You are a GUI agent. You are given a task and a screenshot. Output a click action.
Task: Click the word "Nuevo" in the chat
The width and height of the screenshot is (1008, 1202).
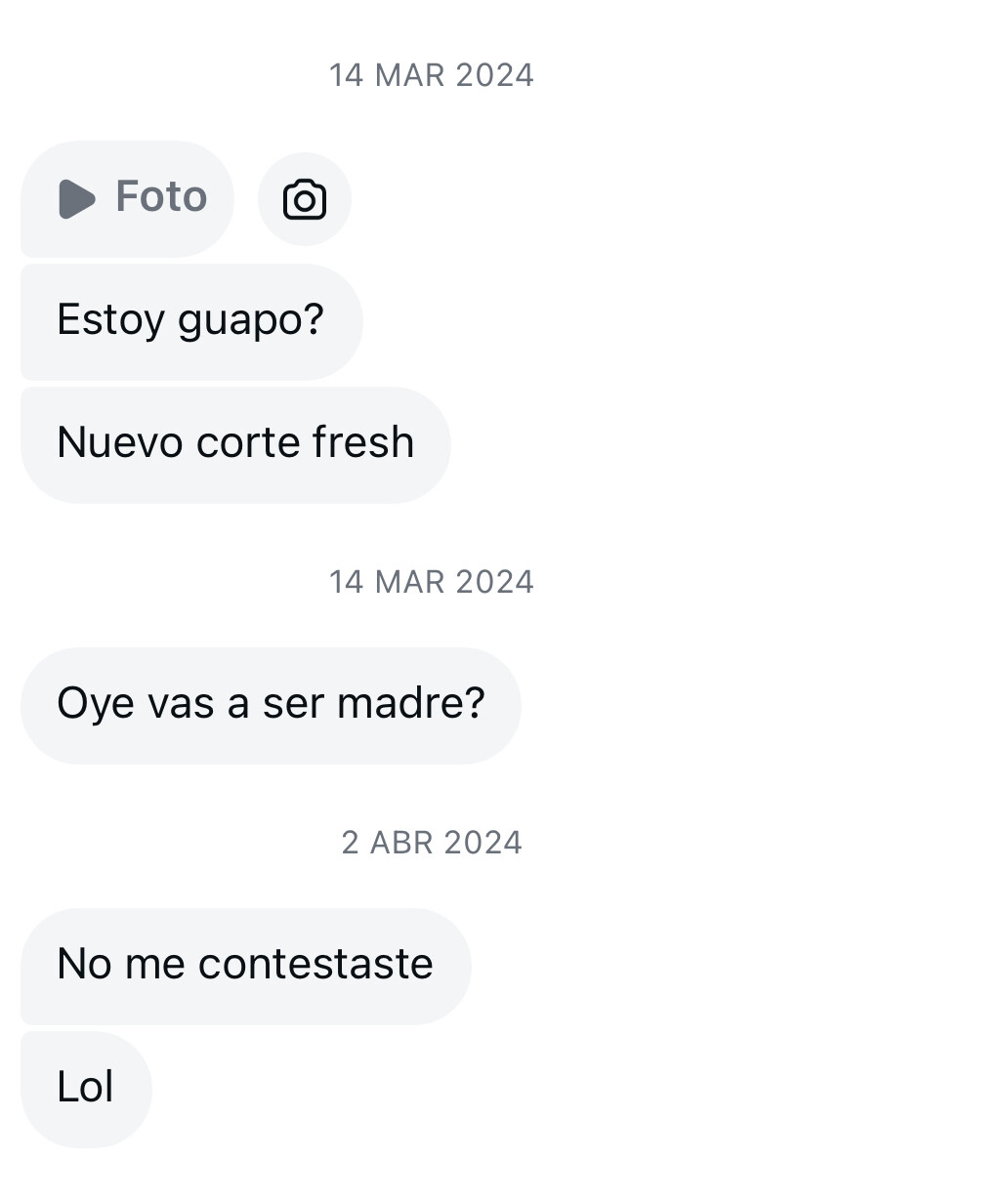(x=119, y=442)
